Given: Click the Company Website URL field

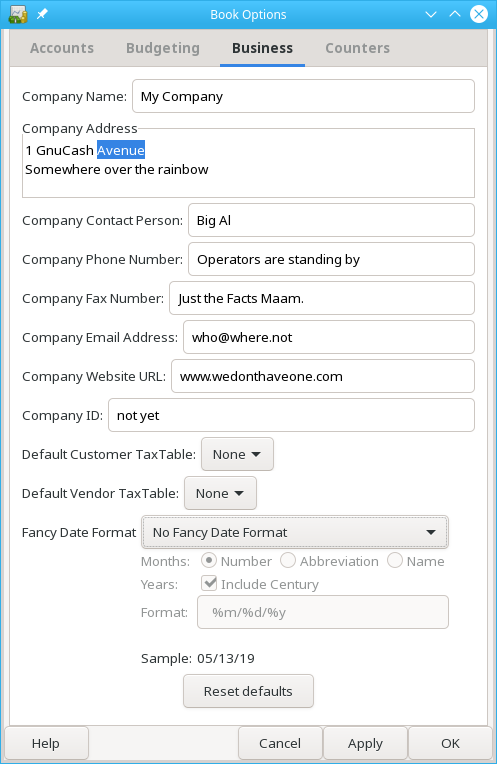Looking at the screenshot, I should coord(323,376).
